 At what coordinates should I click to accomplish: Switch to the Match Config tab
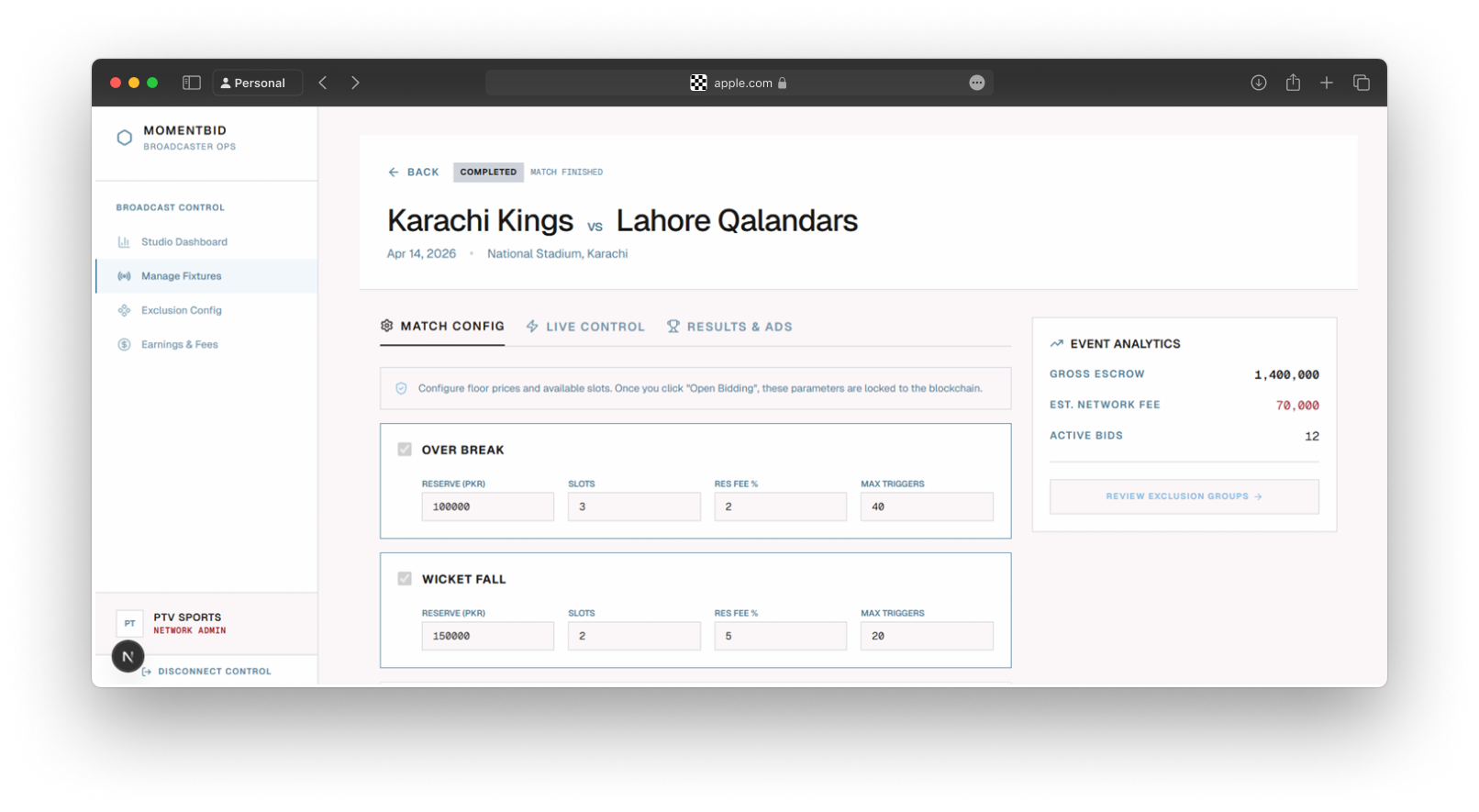[x=442, y=327]
